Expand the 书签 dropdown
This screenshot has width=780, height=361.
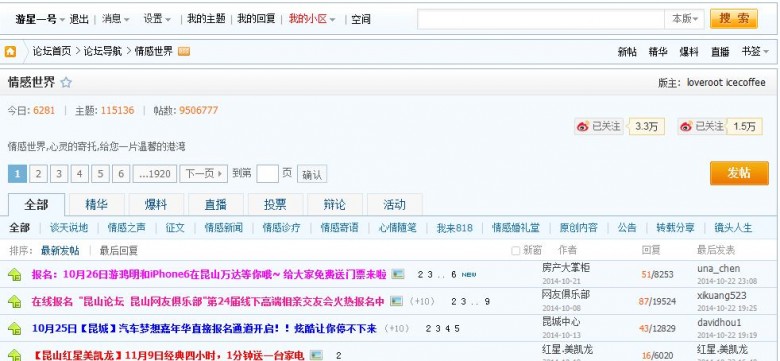pos(755,51)
